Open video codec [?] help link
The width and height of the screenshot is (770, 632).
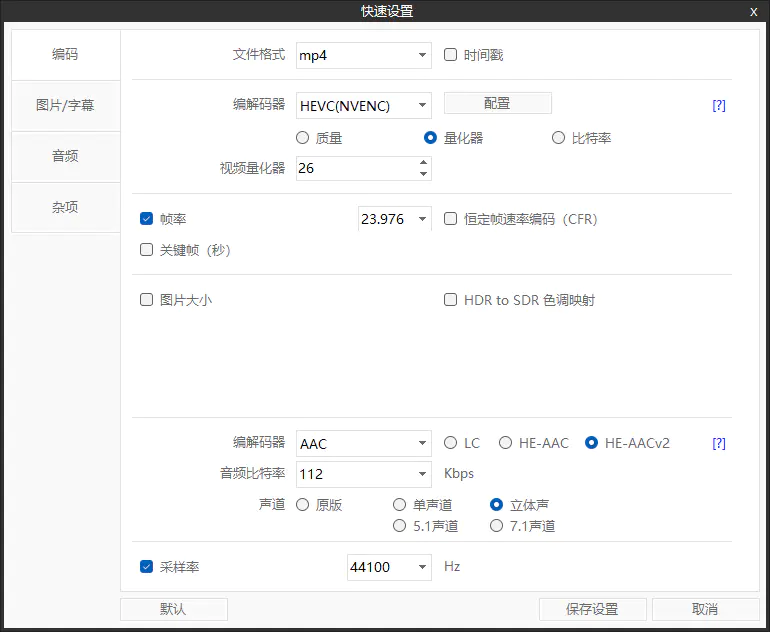point(718,105)
